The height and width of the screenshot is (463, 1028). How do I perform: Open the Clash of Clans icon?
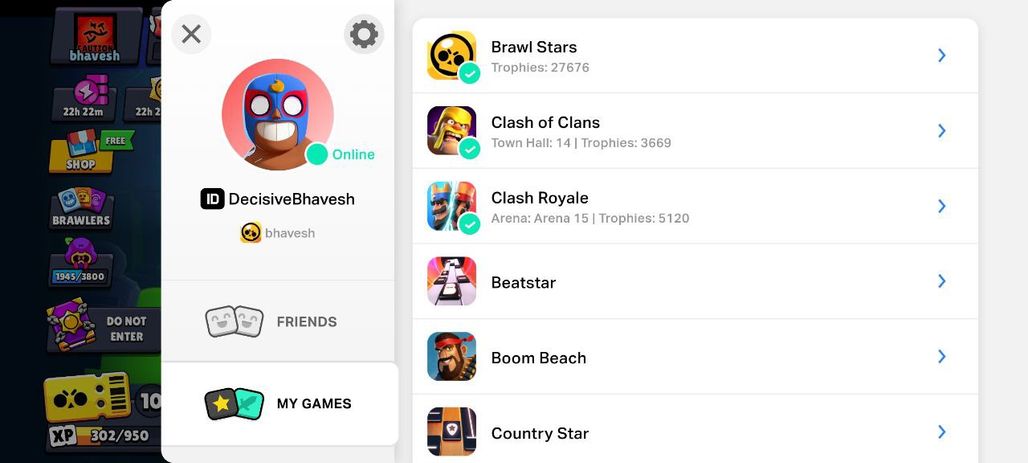[452, 131]
